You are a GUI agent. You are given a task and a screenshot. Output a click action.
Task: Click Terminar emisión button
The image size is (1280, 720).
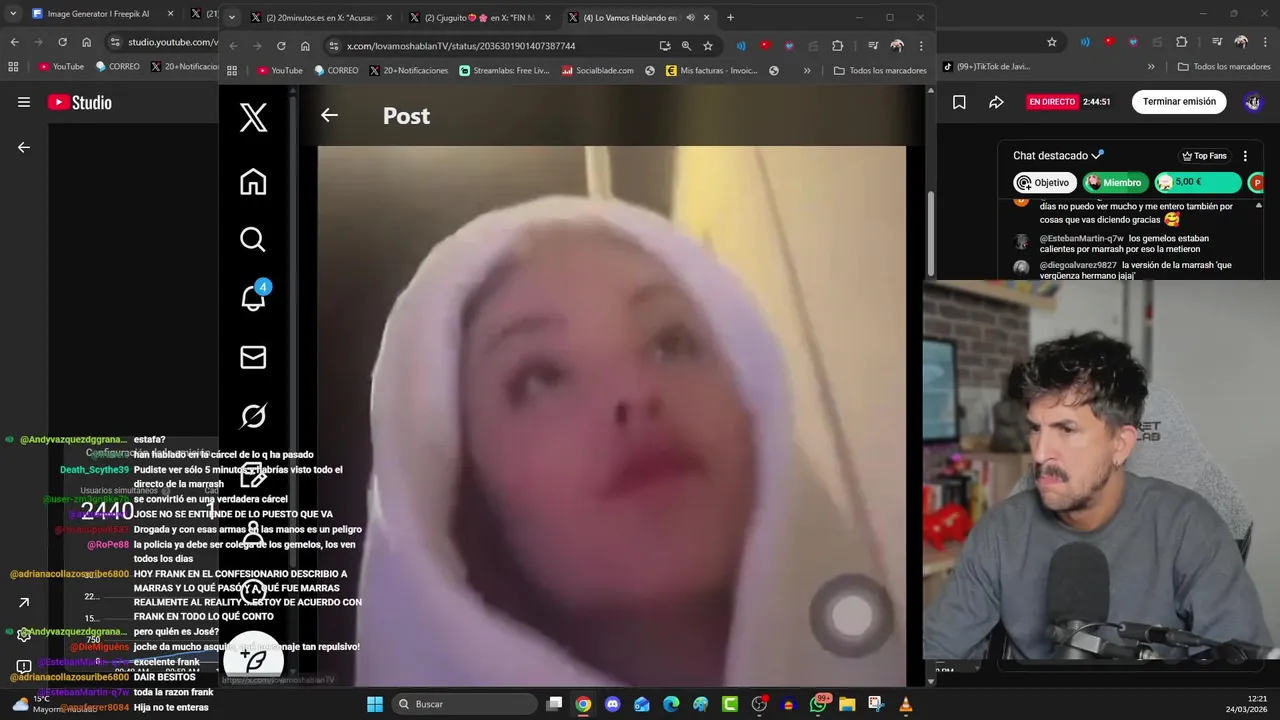[1179, 102]
